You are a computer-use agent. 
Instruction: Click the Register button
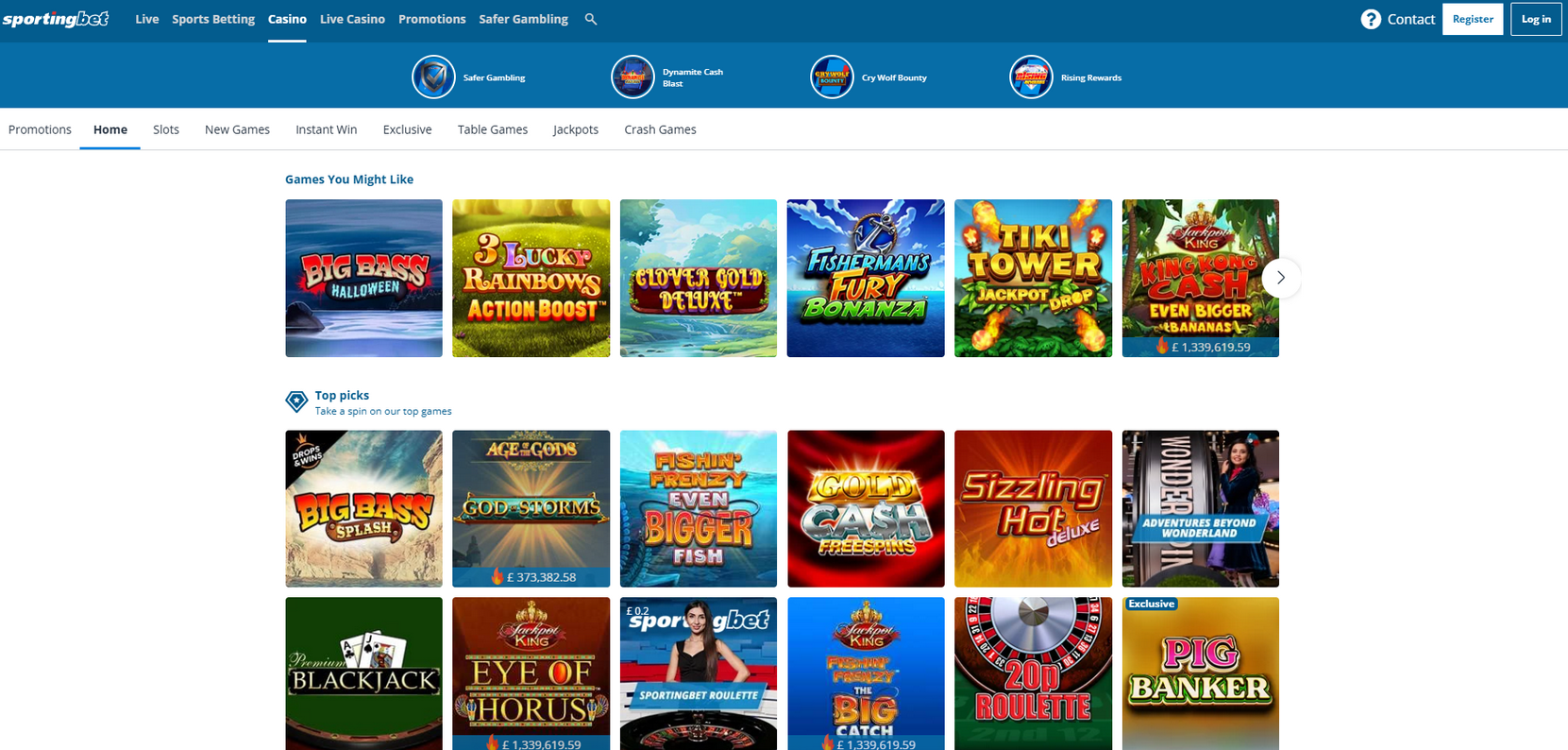tap(1472, 19)
